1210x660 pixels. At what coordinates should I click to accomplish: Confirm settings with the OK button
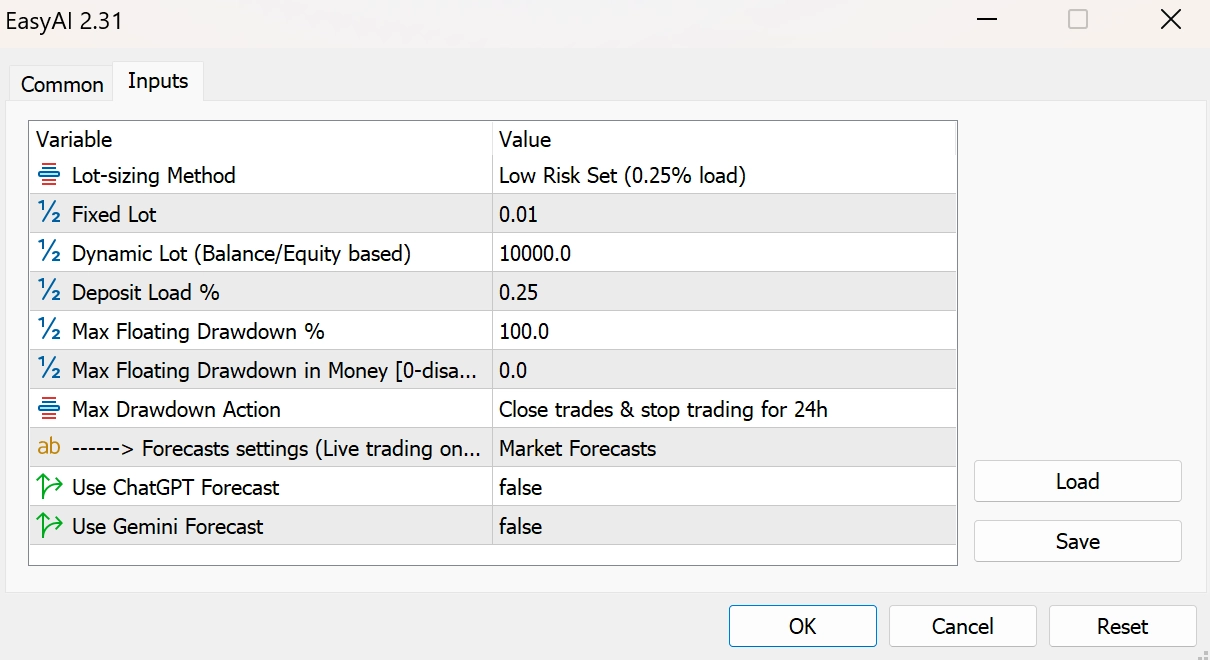[x=802, y=627]
